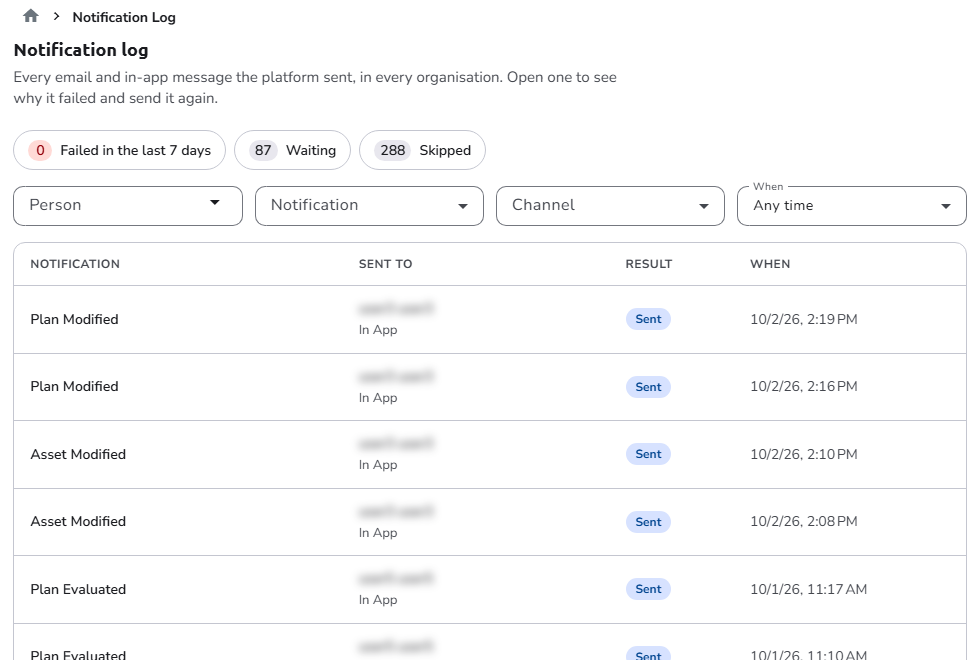
Task: Click In App label in 2:08 PM row
Action: 378,533
